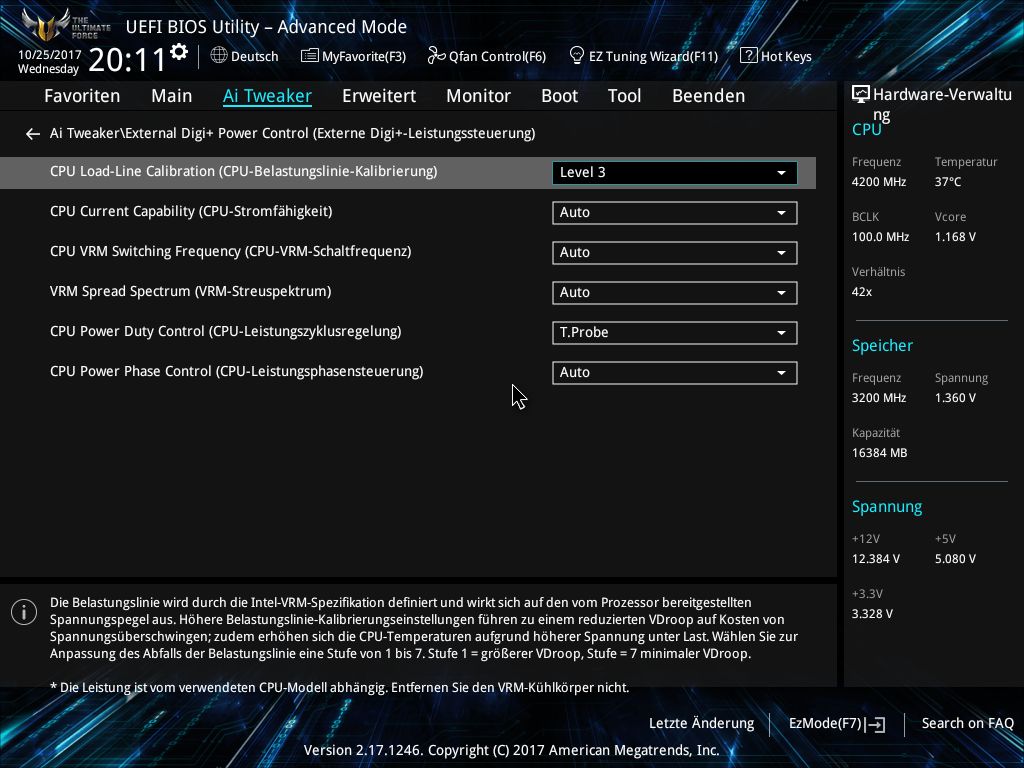Click the Hardware-Verwaltung monitor icon

861,95
